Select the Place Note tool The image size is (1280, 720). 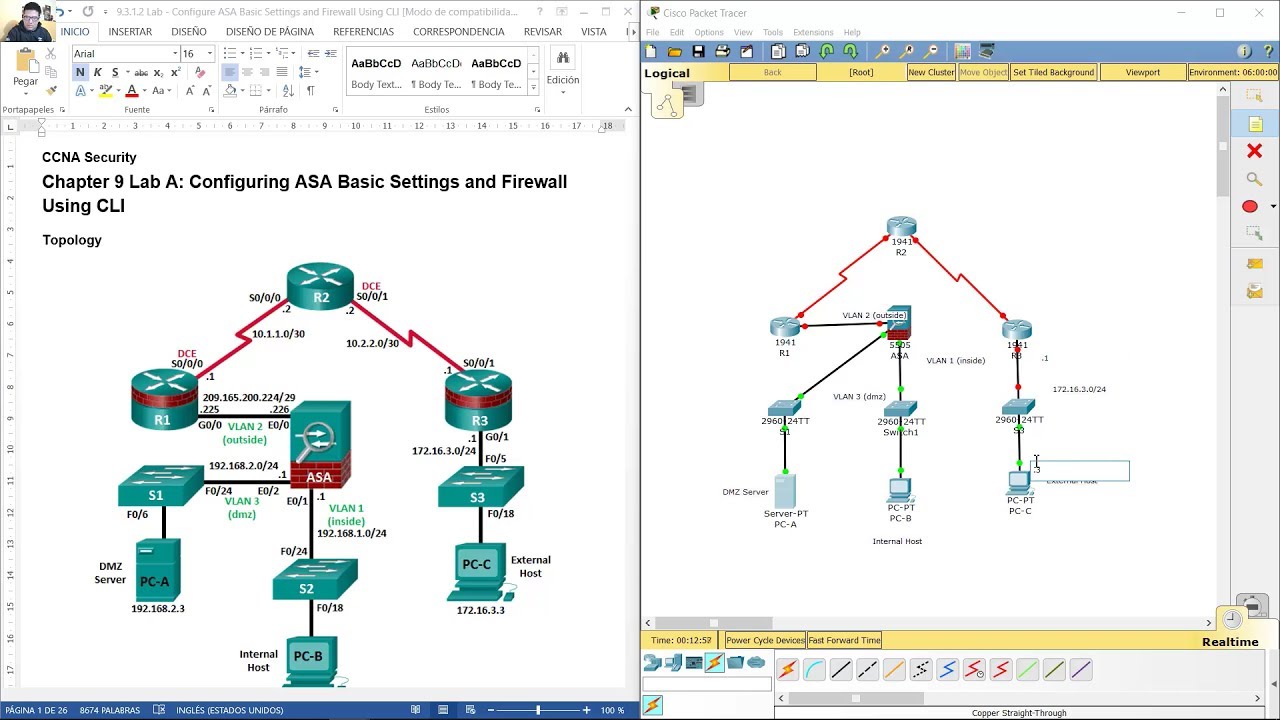1254,124
